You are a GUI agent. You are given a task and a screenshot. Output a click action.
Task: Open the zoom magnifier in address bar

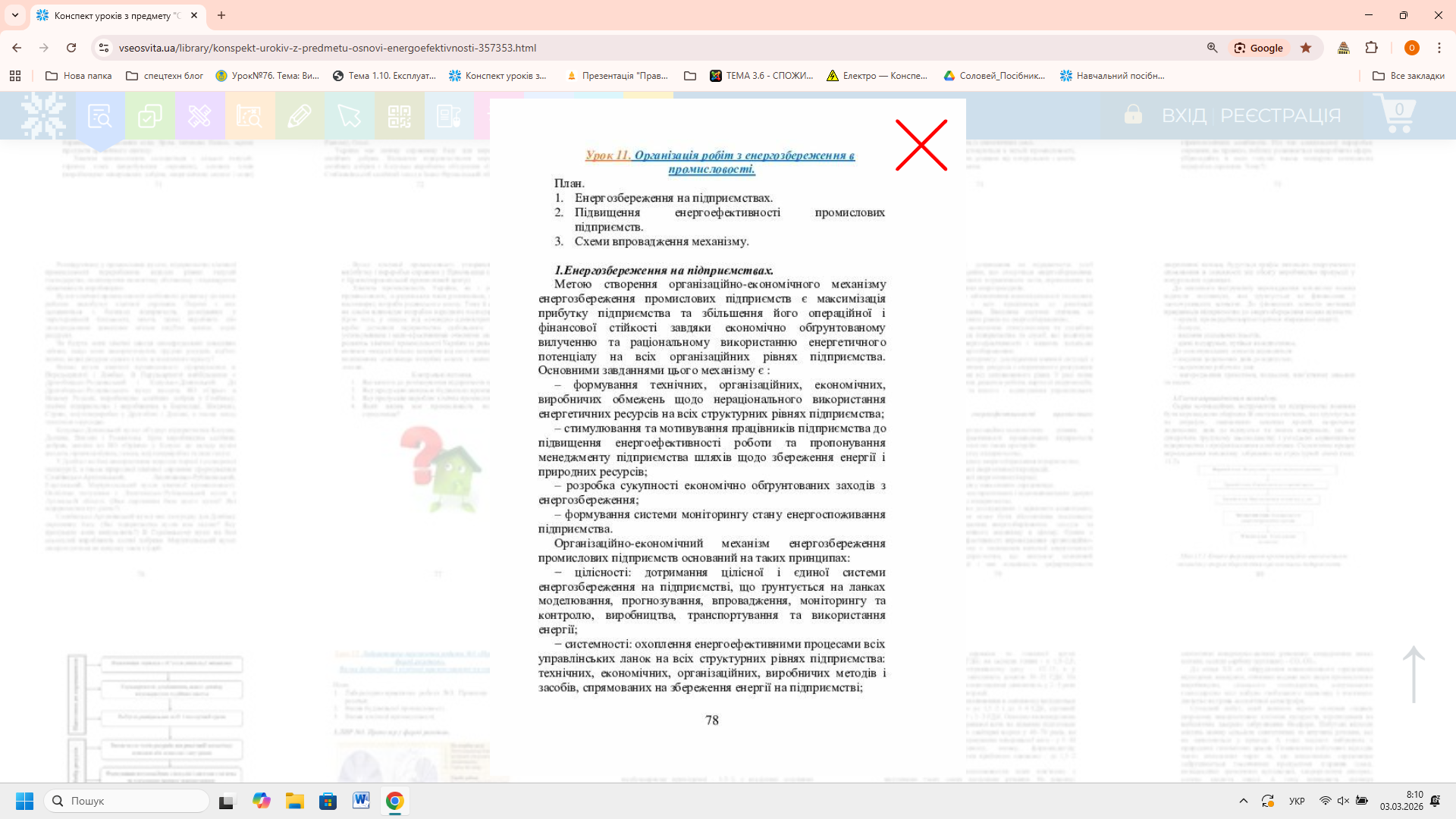(x=1212, y=48)
